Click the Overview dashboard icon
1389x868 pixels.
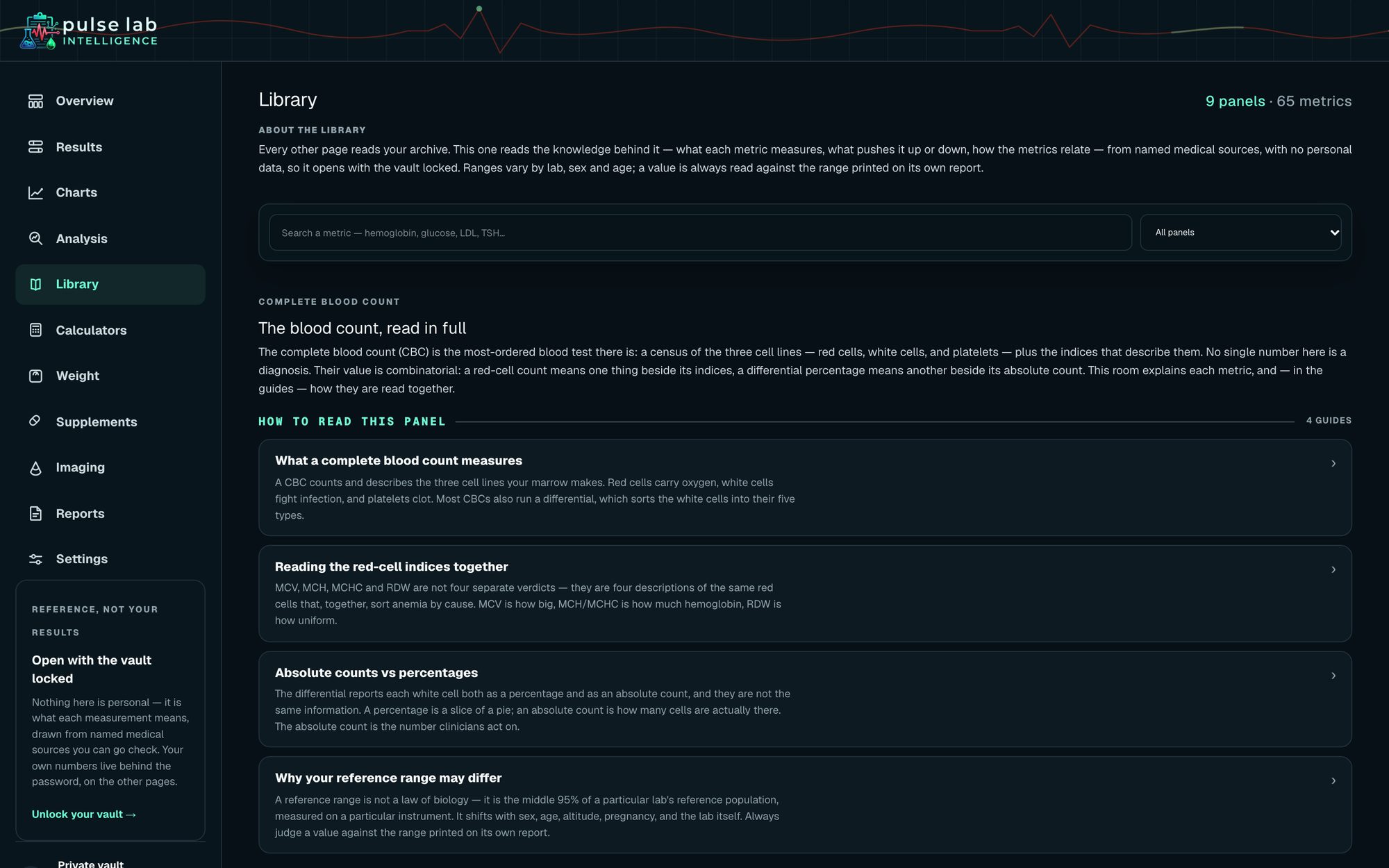coord(35,101)
